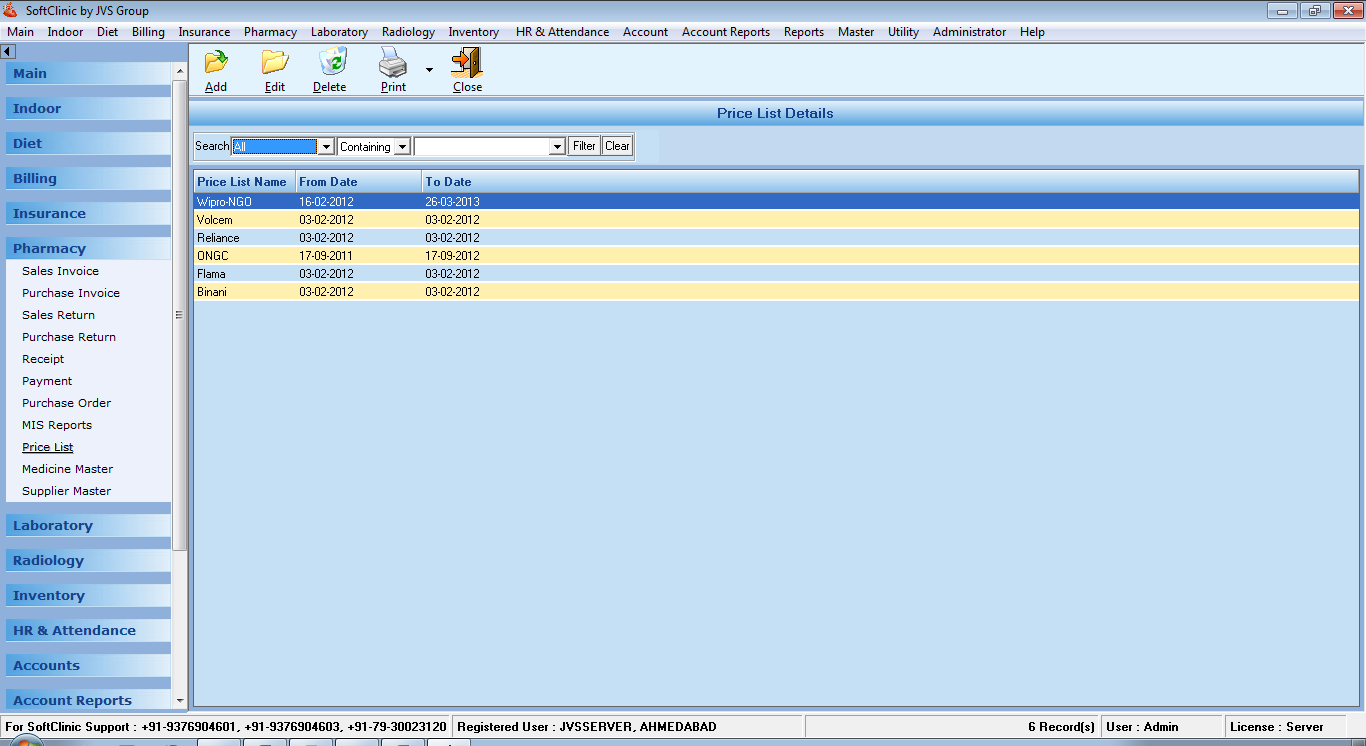
Task: Click the SoftClinic app icon in title bar
Action: tap(11, 11)
